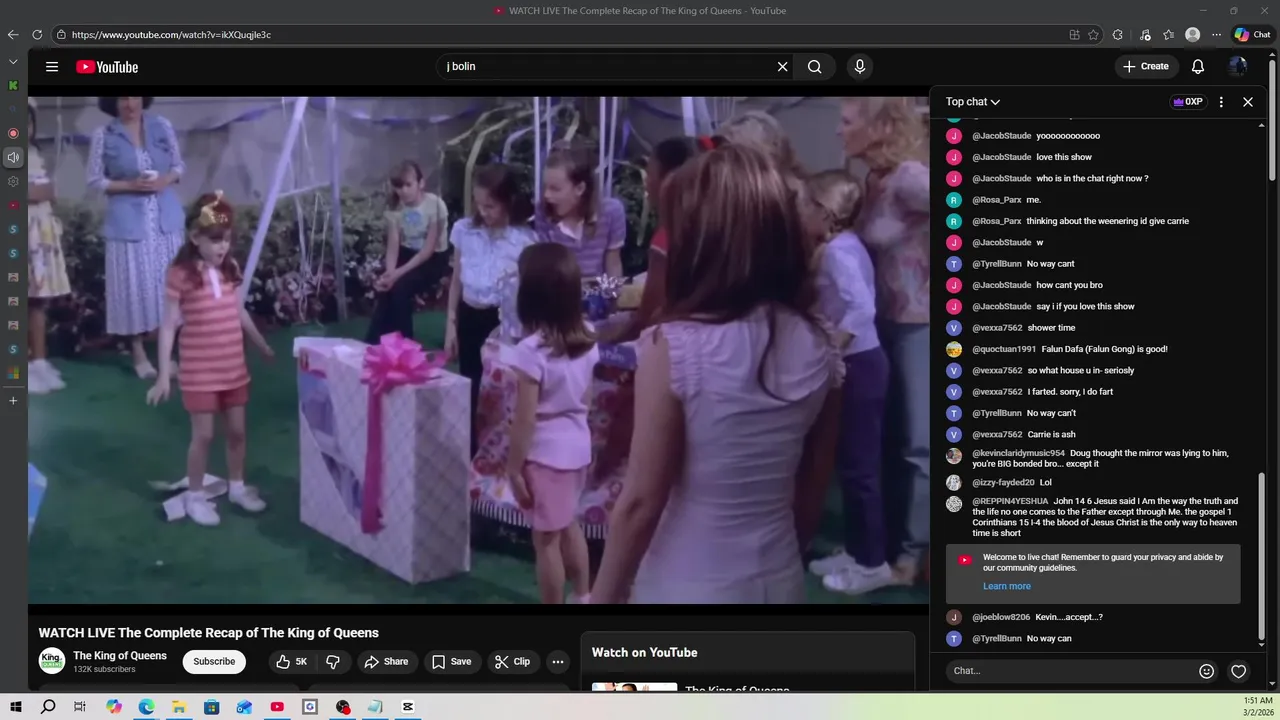Clear the search text with the X icon
This screenshot has width=1280, height=720.
point(782,67)
